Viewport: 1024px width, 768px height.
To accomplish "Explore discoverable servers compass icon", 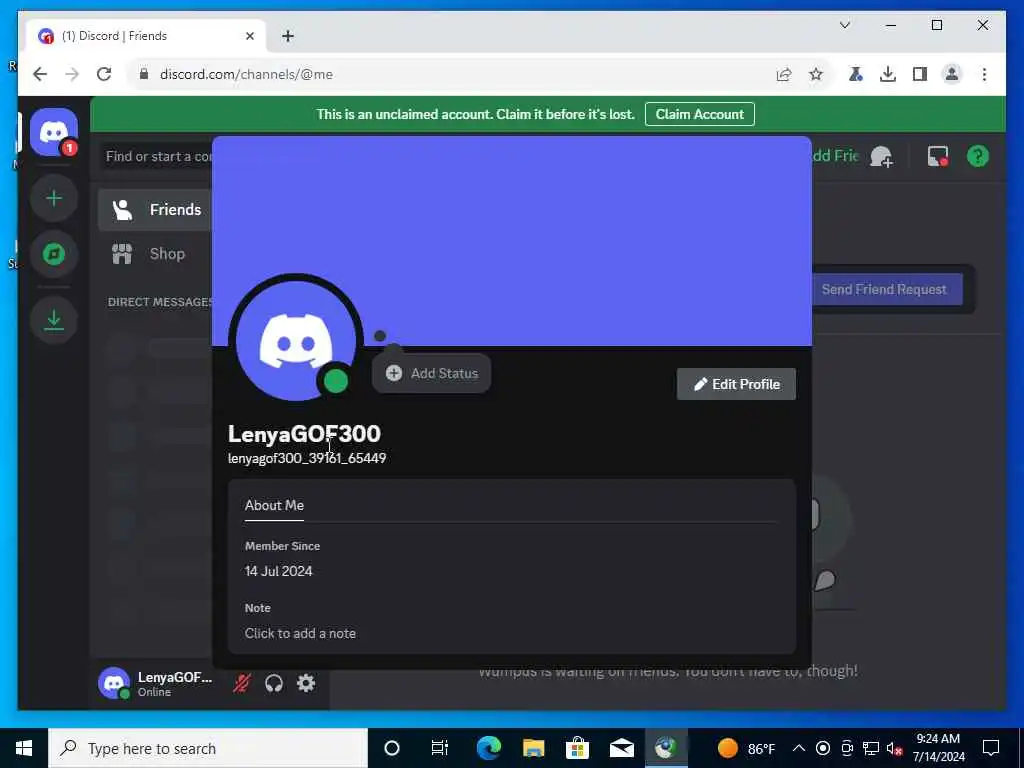I will (54, 253).
